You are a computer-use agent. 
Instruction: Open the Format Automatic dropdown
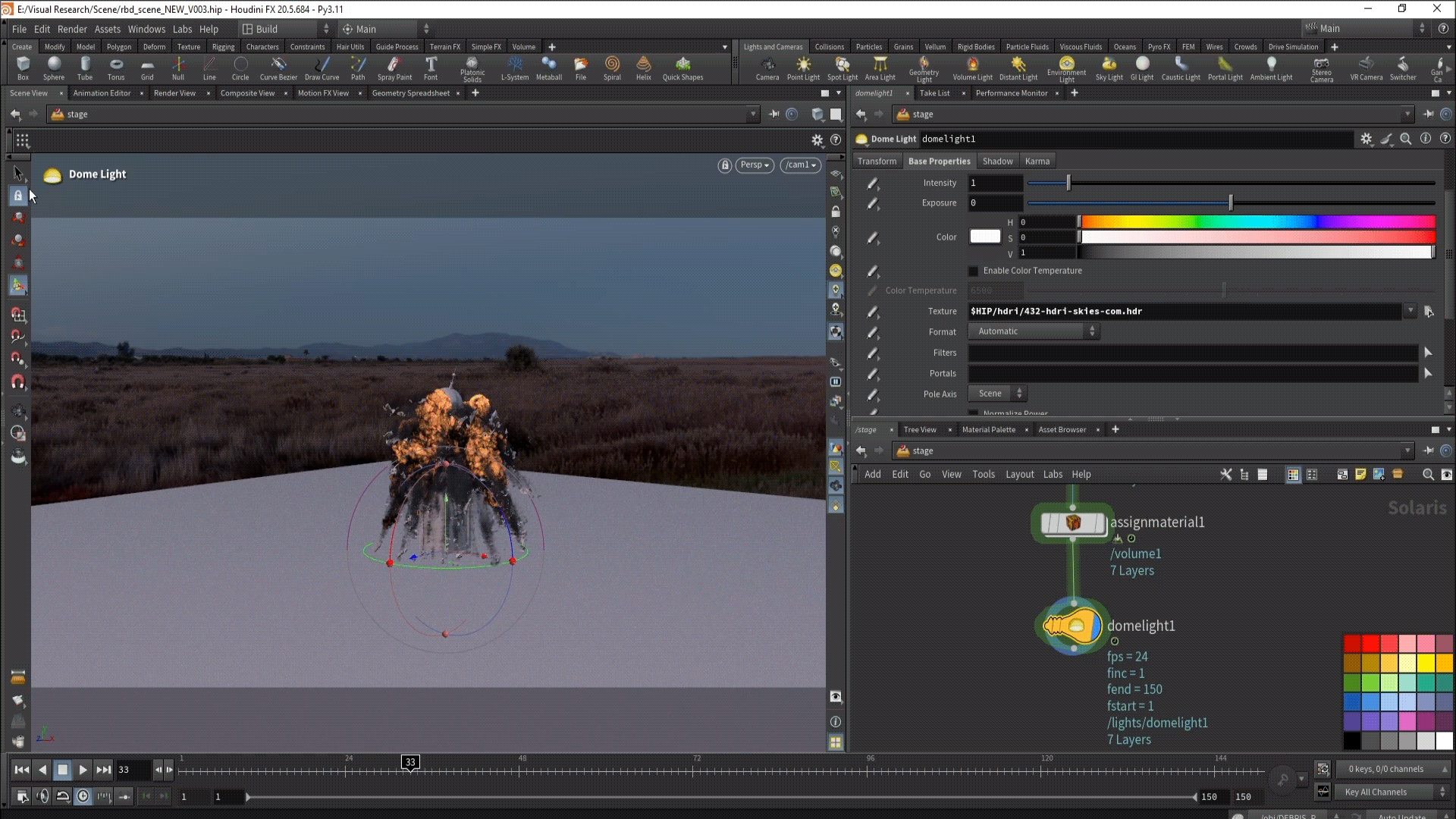pos(1034,331)
